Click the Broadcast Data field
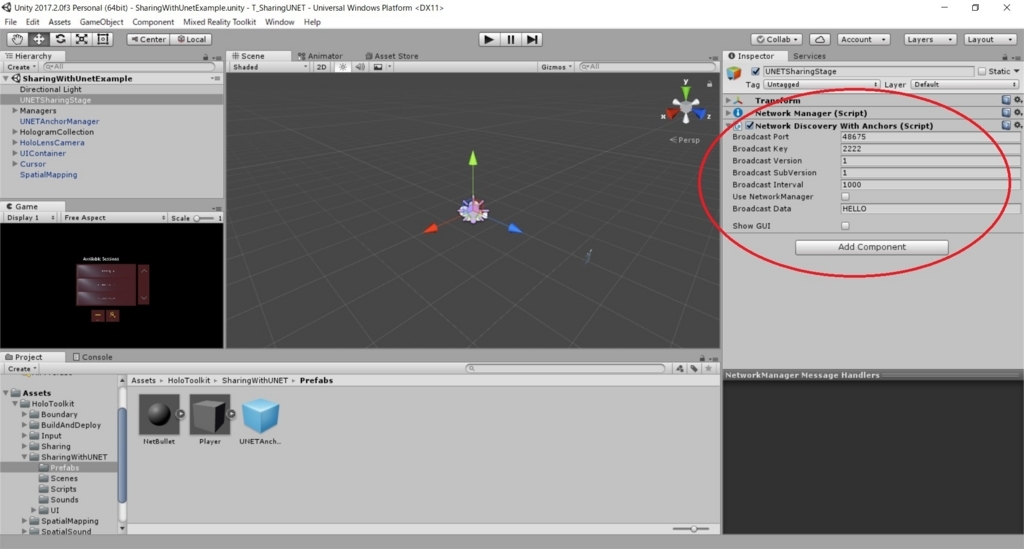1024x549 pixels. click(930, 209)
